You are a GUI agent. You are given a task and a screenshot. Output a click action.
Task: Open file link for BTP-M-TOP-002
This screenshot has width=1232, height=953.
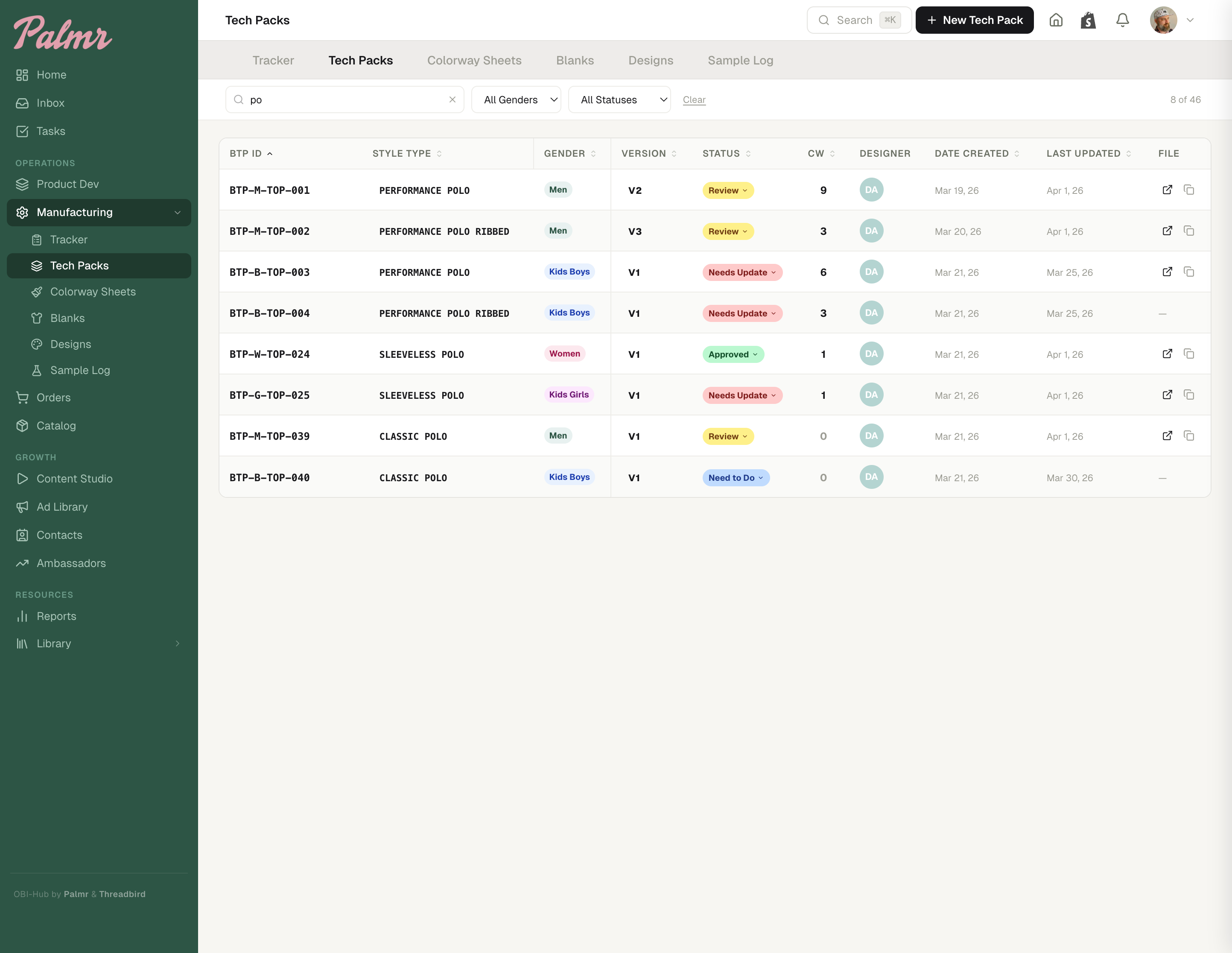[1167, 231]
